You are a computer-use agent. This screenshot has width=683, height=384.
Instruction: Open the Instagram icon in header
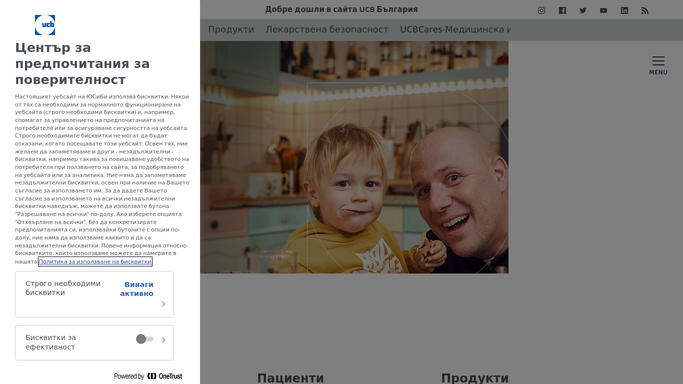click(541, 10)
